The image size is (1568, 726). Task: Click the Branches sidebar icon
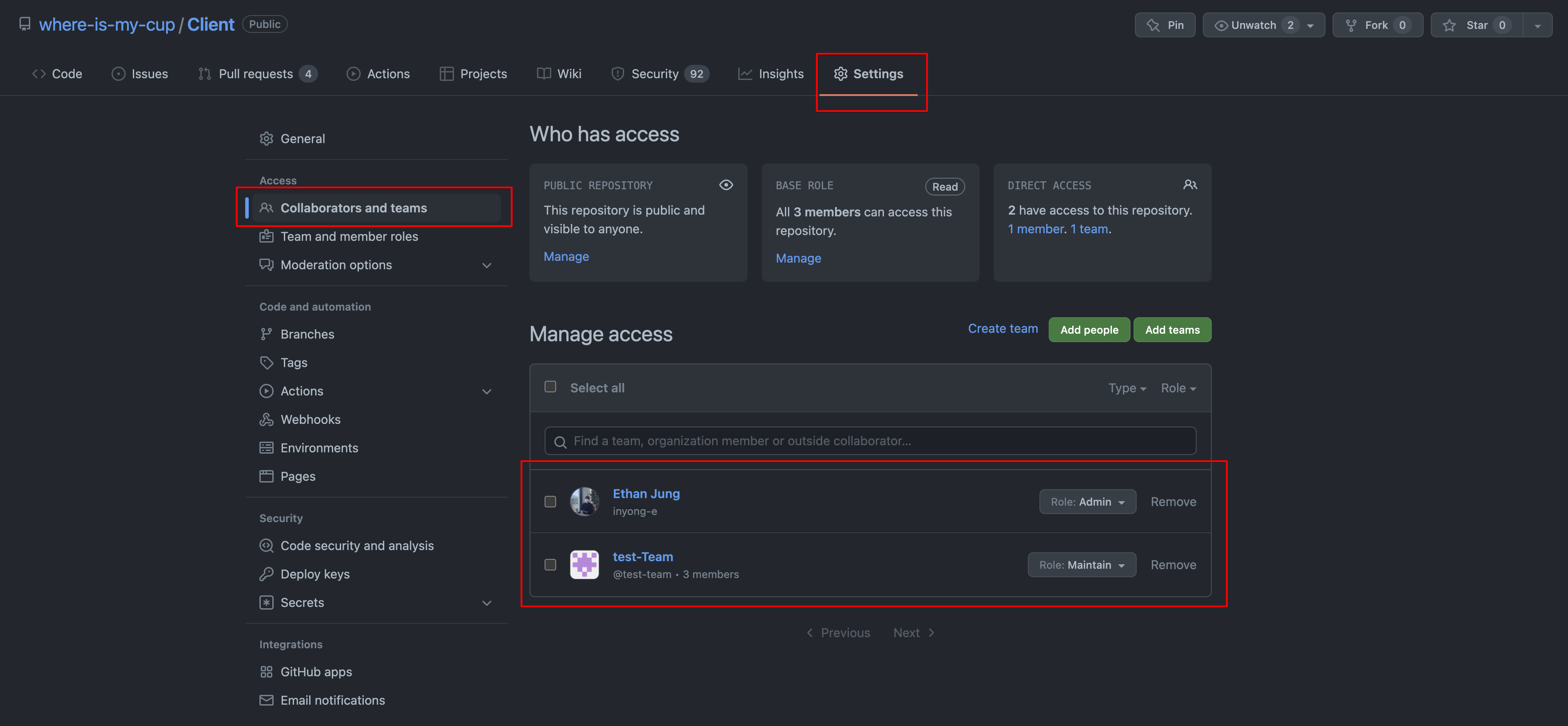[266, 335]
